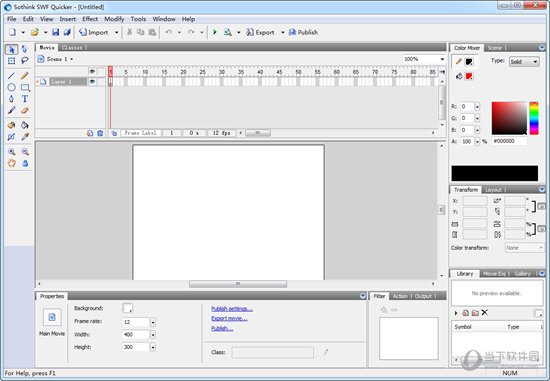
Task: Add a new layer icon
Action: pyautogui.click(x=90, y=133)
